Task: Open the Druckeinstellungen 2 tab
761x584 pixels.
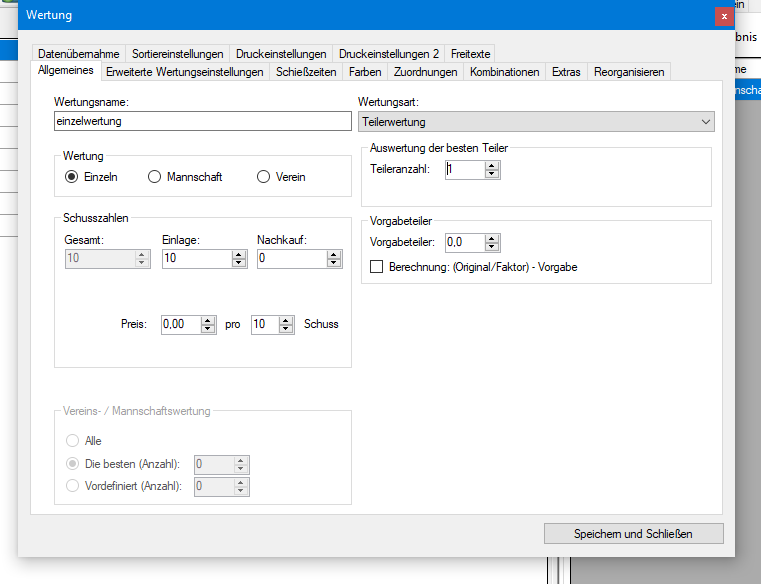Action: click(388, 54)
